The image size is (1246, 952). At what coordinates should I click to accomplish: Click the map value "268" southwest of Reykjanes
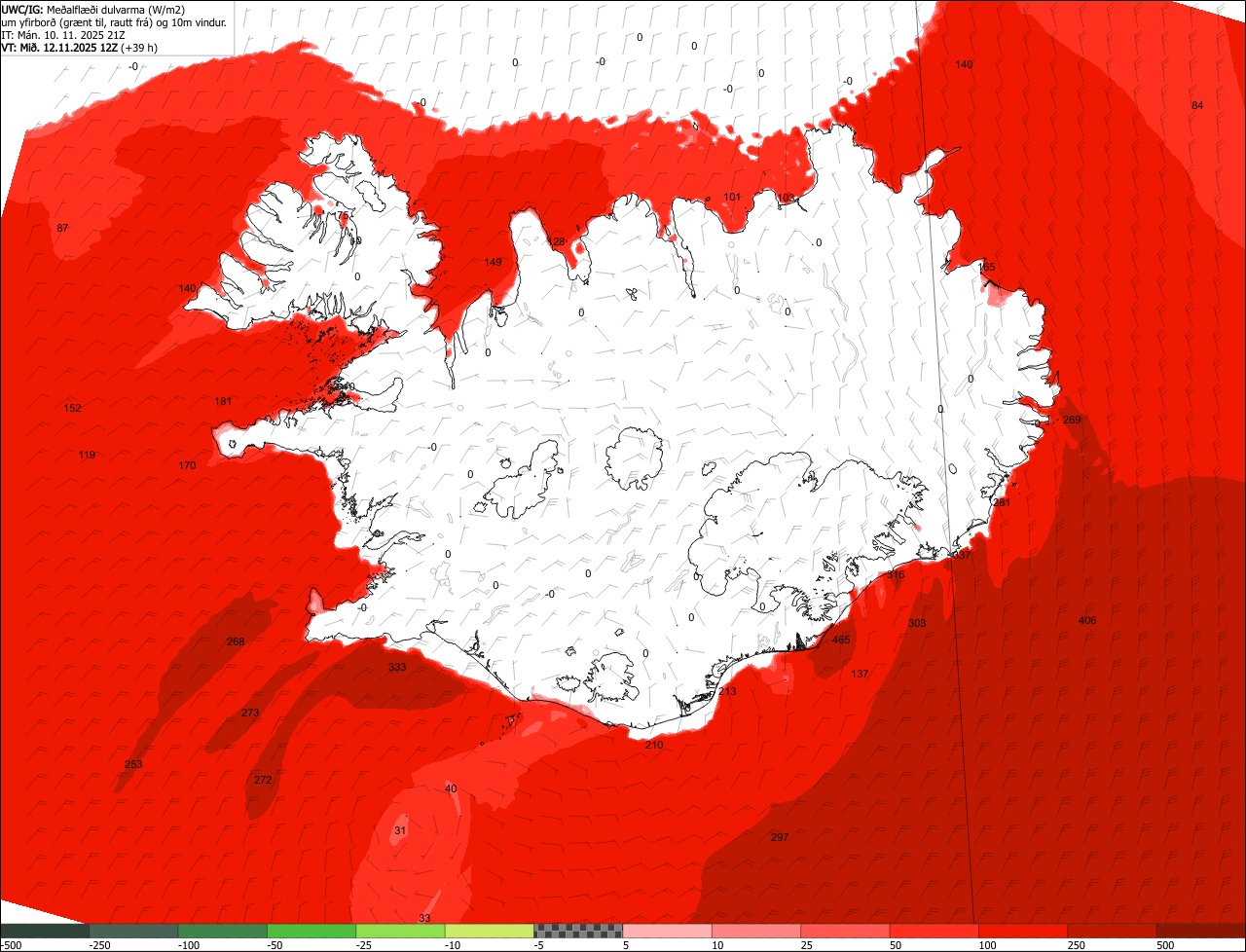click(x=236, y=641)
